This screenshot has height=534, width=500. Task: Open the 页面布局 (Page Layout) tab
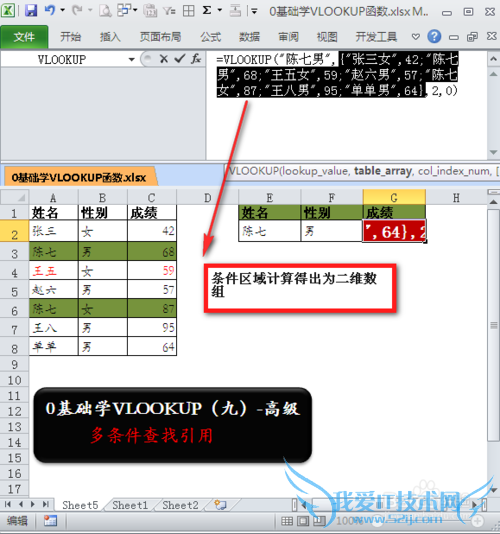pyautogui.click(x=160, y=36)
